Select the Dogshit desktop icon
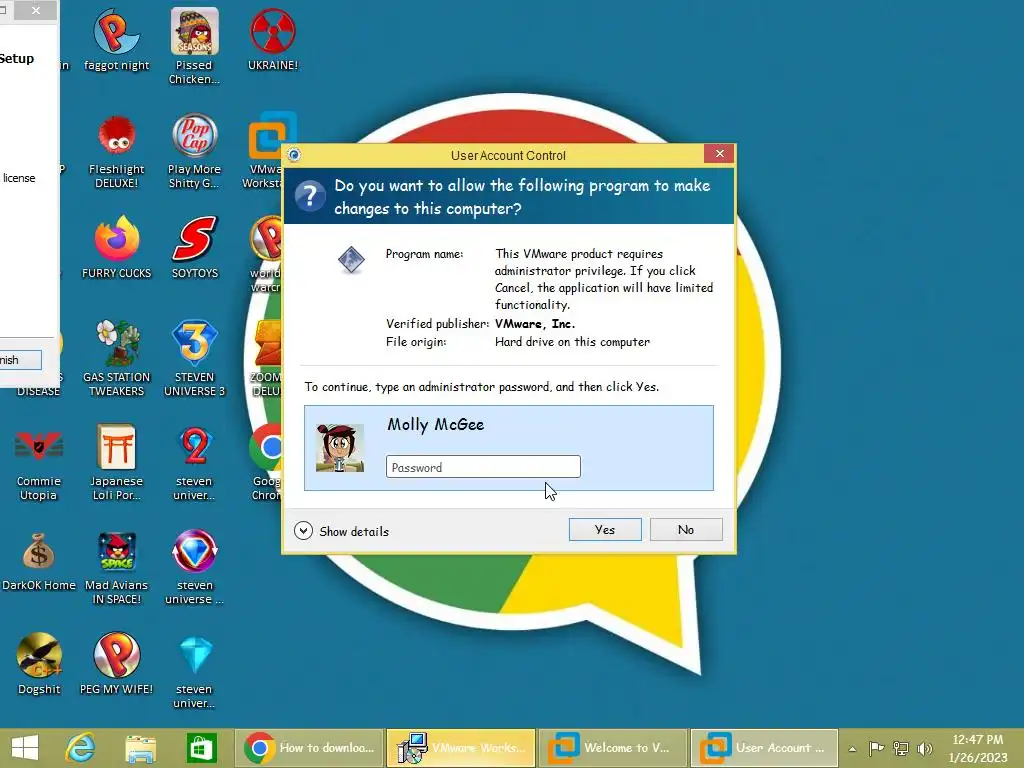This screenshot has width=1024, height=768. 39,664
